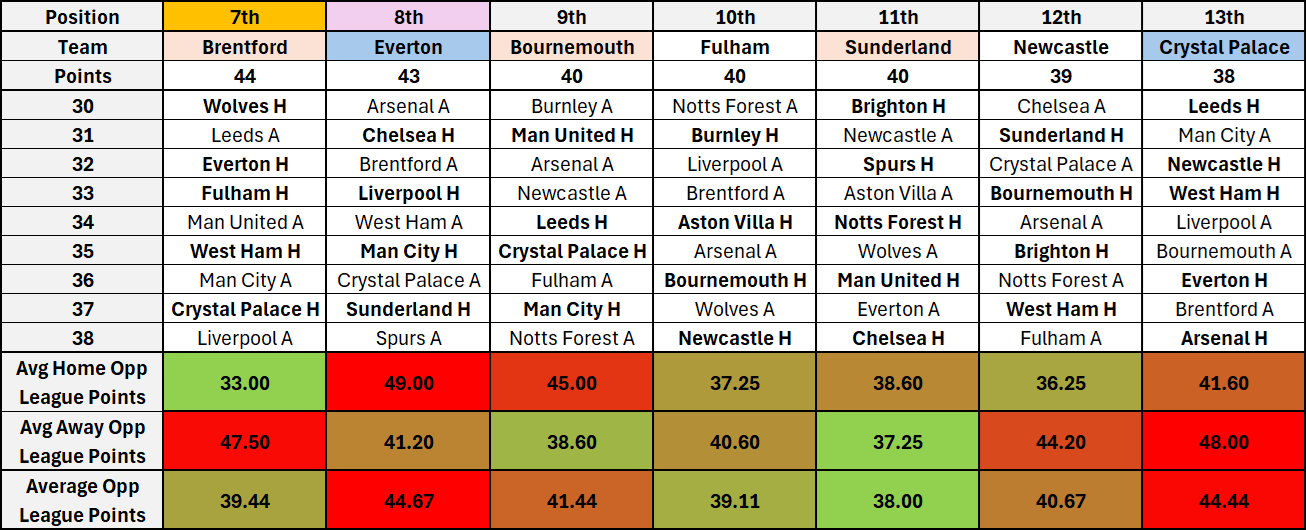Click the Man United H fixture under Bournemouth
The width and height of the screenshot is (1306, 530).
(x=571, y=135)
